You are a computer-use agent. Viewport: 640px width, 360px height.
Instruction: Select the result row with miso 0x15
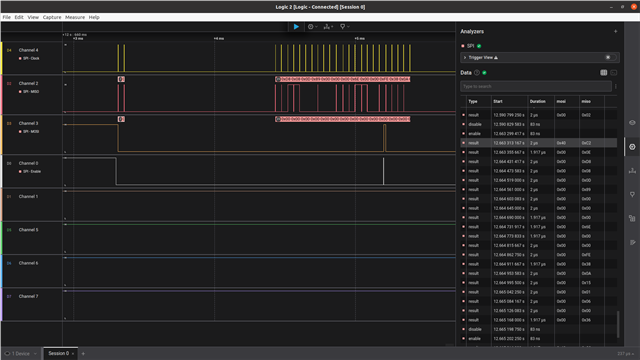(x=539, y=282)
